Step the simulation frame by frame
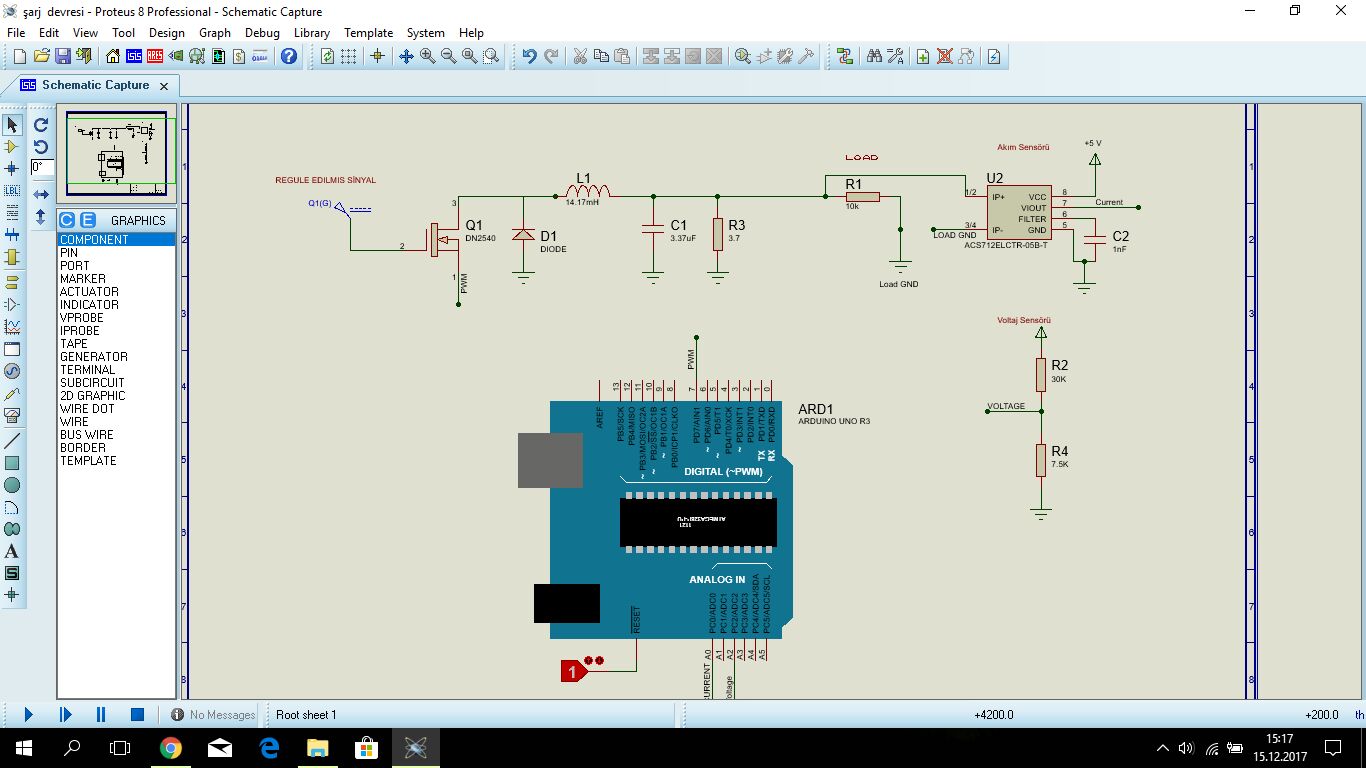 (65, 714)
